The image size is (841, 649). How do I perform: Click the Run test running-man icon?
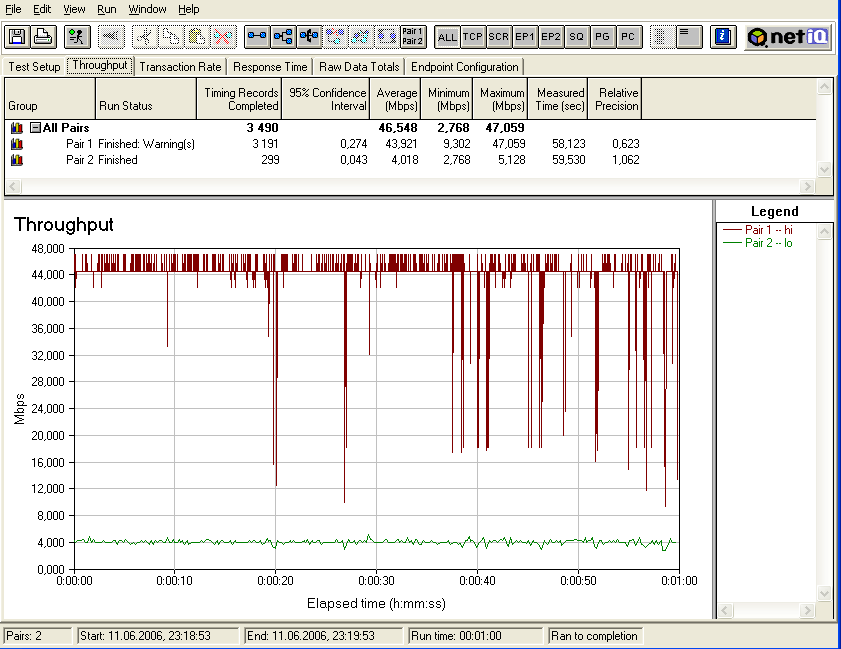[x=76, y=37]
